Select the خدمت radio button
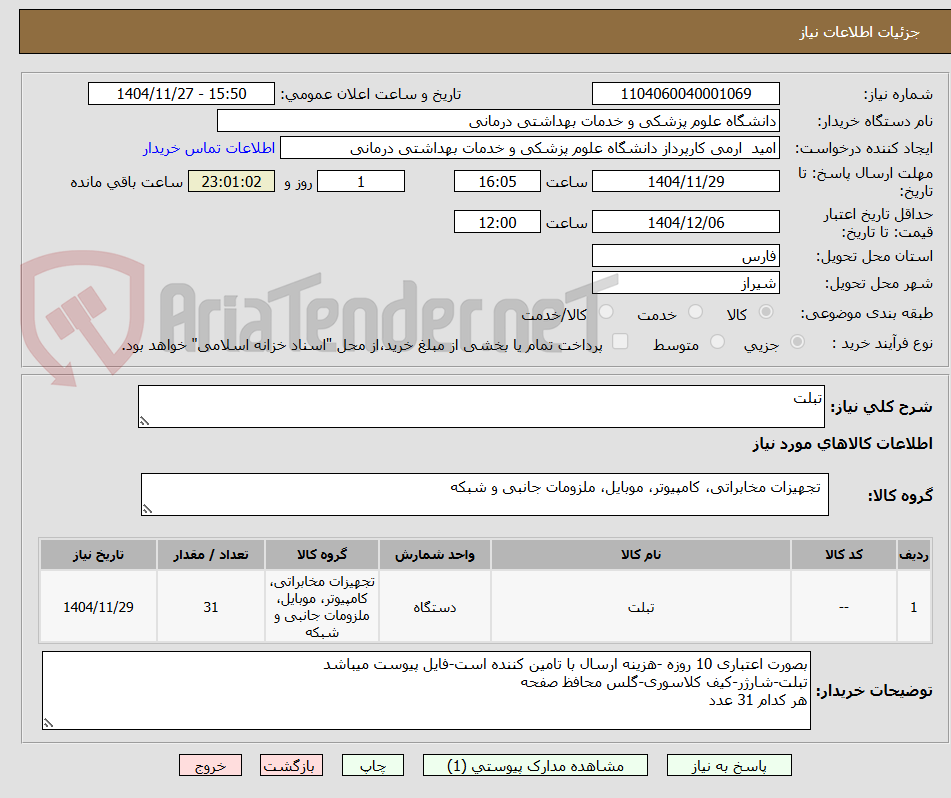Viewport: 951px width, 798px height. click(695, 312)
